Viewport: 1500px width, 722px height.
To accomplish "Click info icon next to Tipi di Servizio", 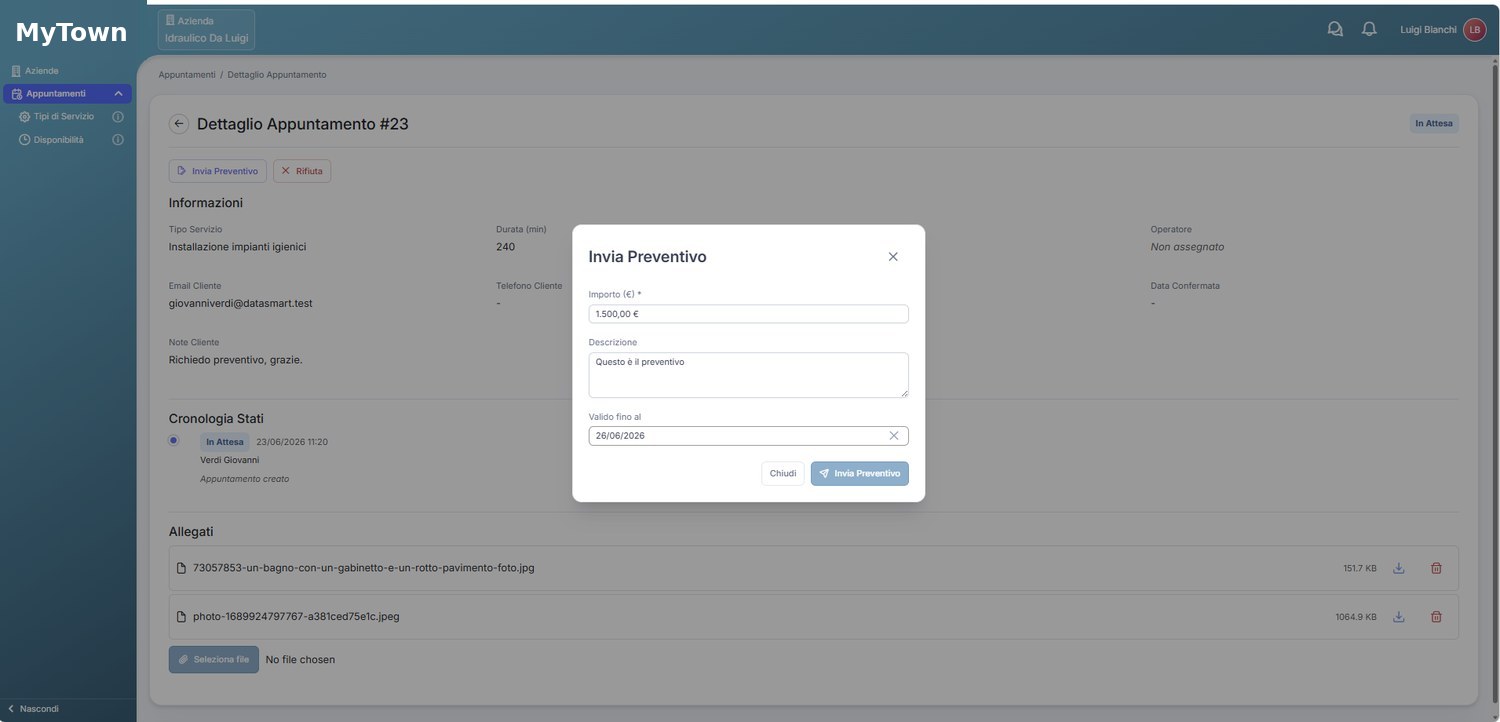I will click(118, 117).
